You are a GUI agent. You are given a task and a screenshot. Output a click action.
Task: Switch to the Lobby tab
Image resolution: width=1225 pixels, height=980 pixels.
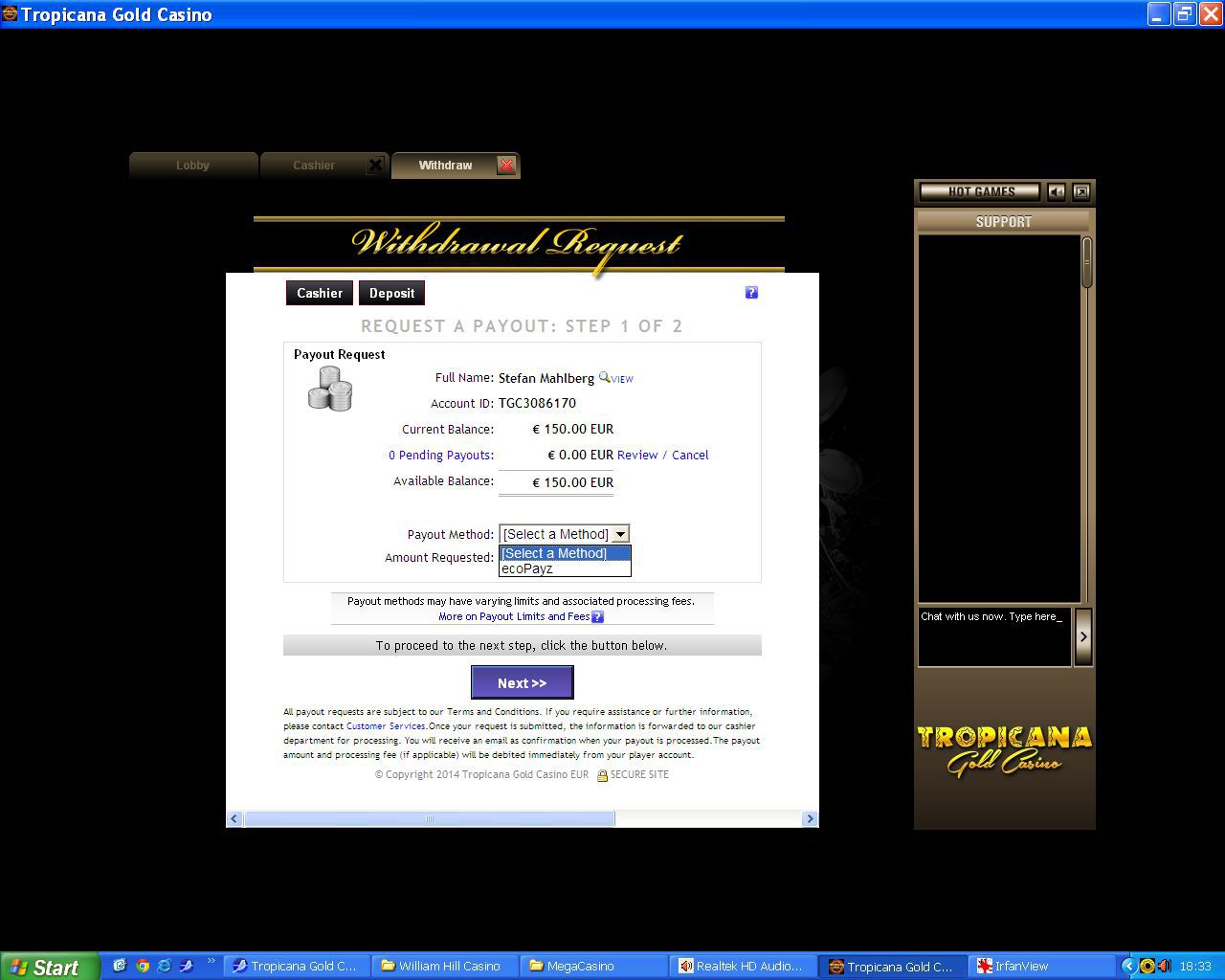point(192,166)
